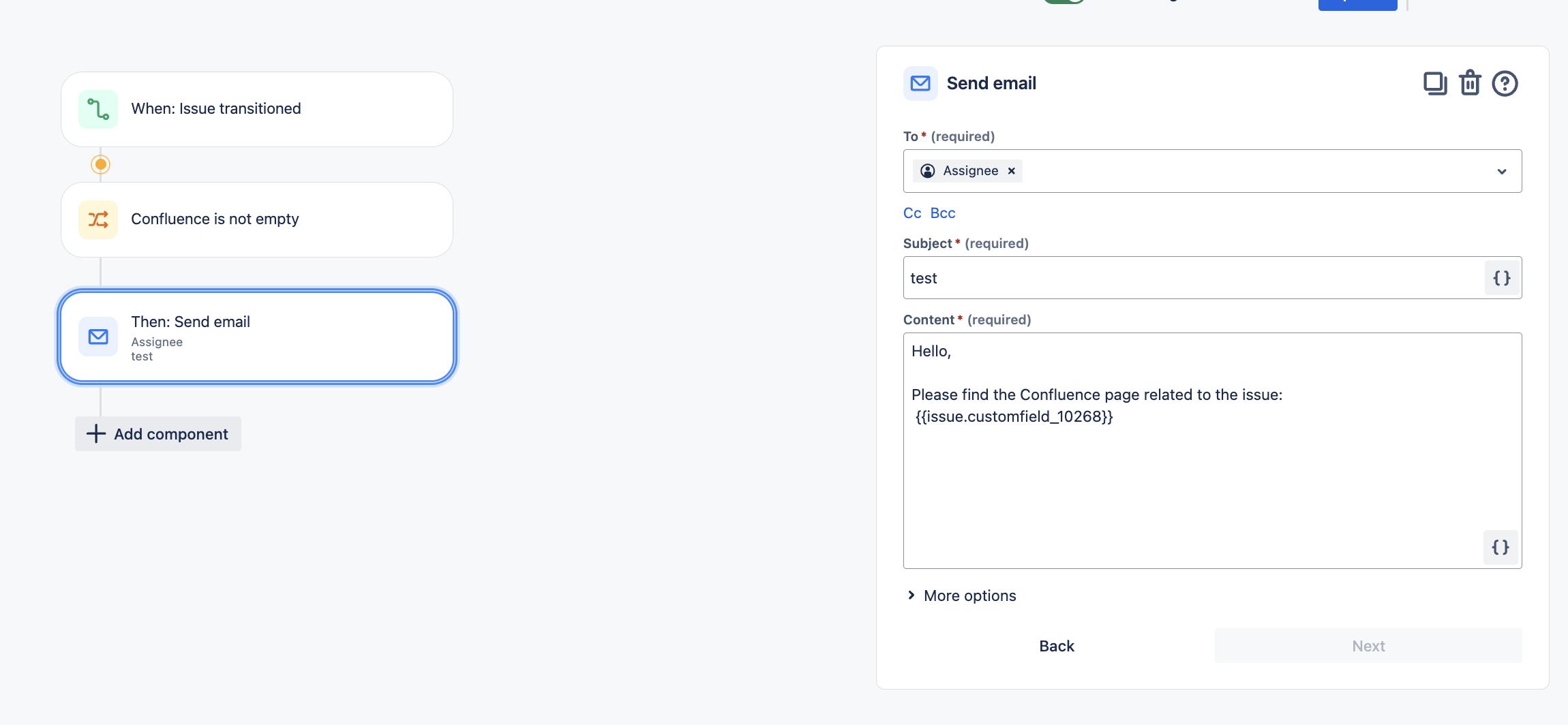Open help for the Send email action
Screen dimensions: 1568x725
[1505, 83]
